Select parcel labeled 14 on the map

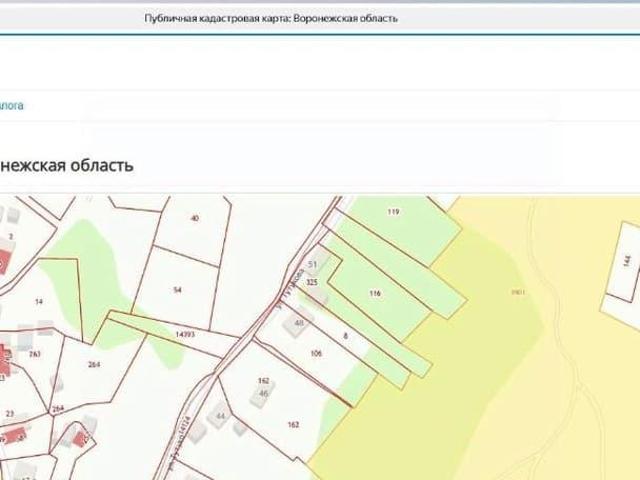tap(39, 302)
